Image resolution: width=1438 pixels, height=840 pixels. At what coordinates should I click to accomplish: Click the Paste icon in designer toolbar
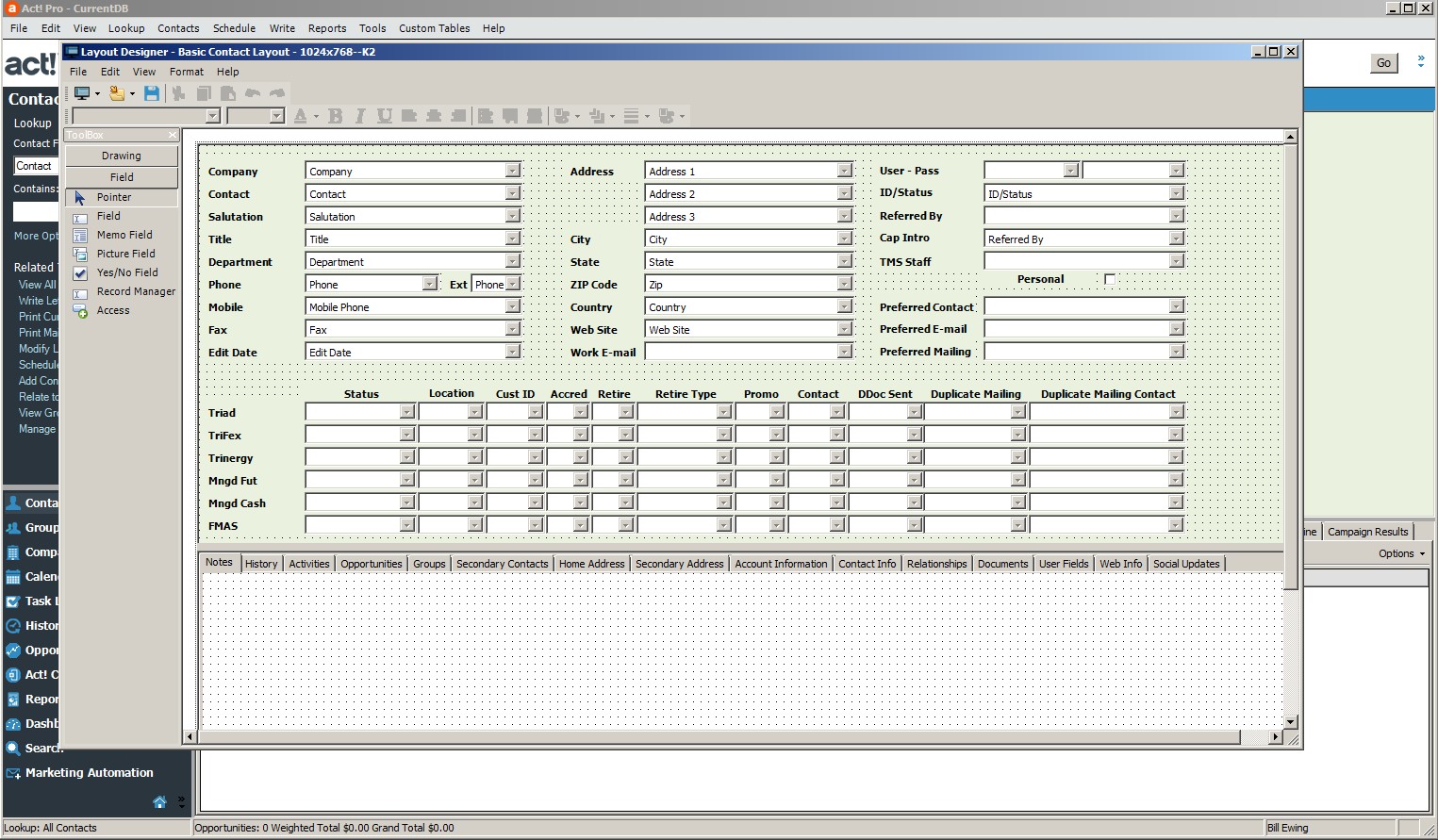227,93
